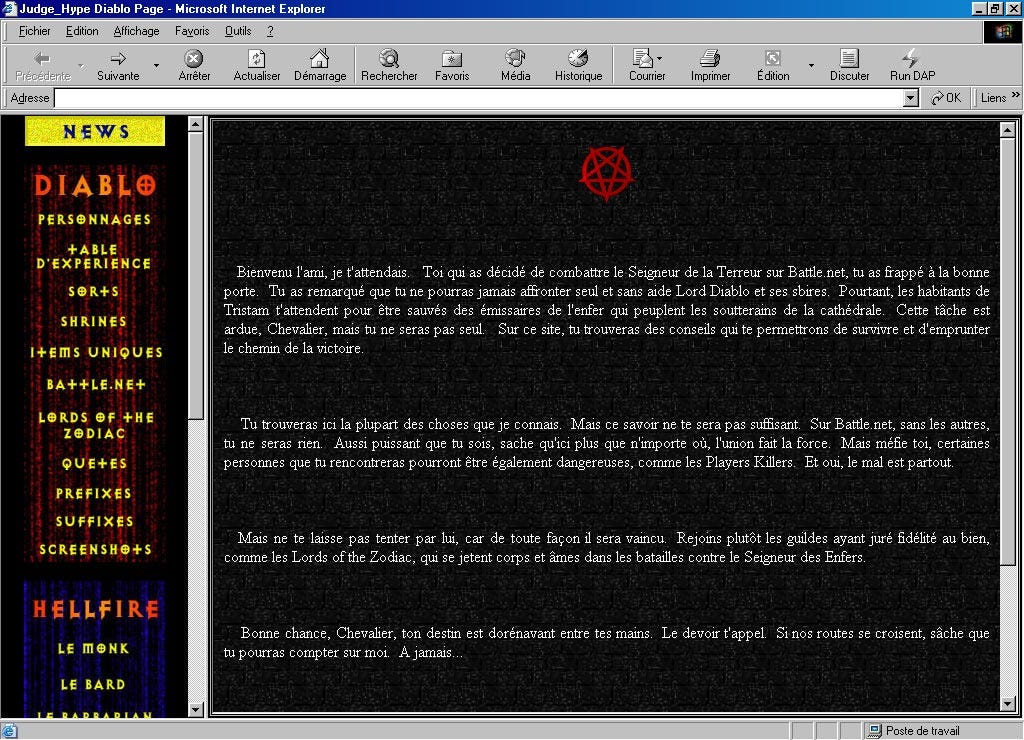Open the LE MONK link
Viewport: 1024px width, 740px height.
point(93,649)
